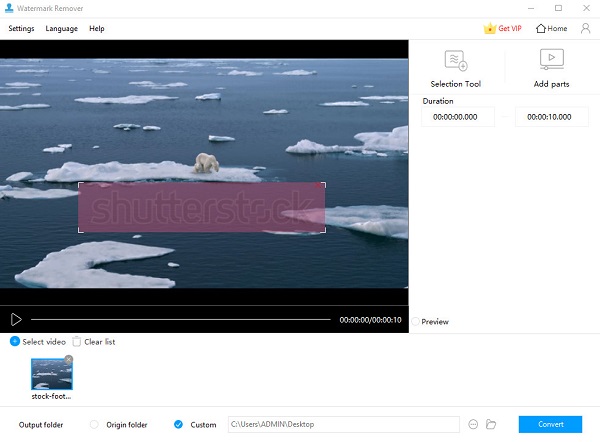Image resolution: width=600 pixels, height=442 pixels.
Task: Click the Clear list trash icon
Action: coord(77,341)
